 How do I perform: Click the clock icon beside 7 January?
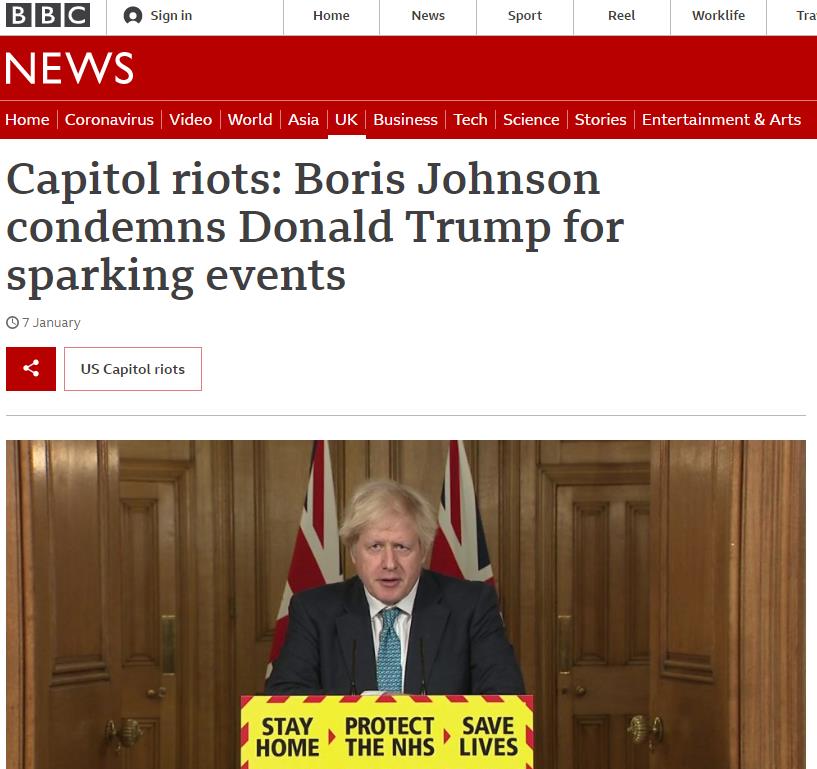click(13, 323)
